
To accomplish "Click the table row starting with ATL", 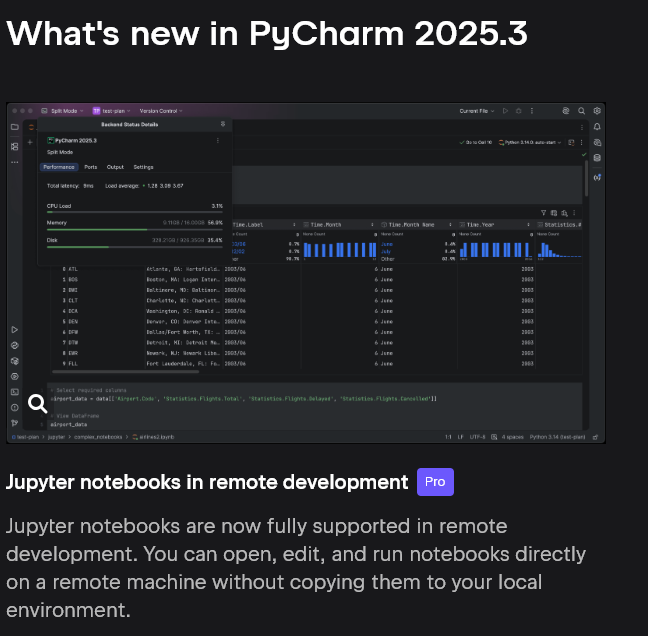I will (x=317, y=269).
